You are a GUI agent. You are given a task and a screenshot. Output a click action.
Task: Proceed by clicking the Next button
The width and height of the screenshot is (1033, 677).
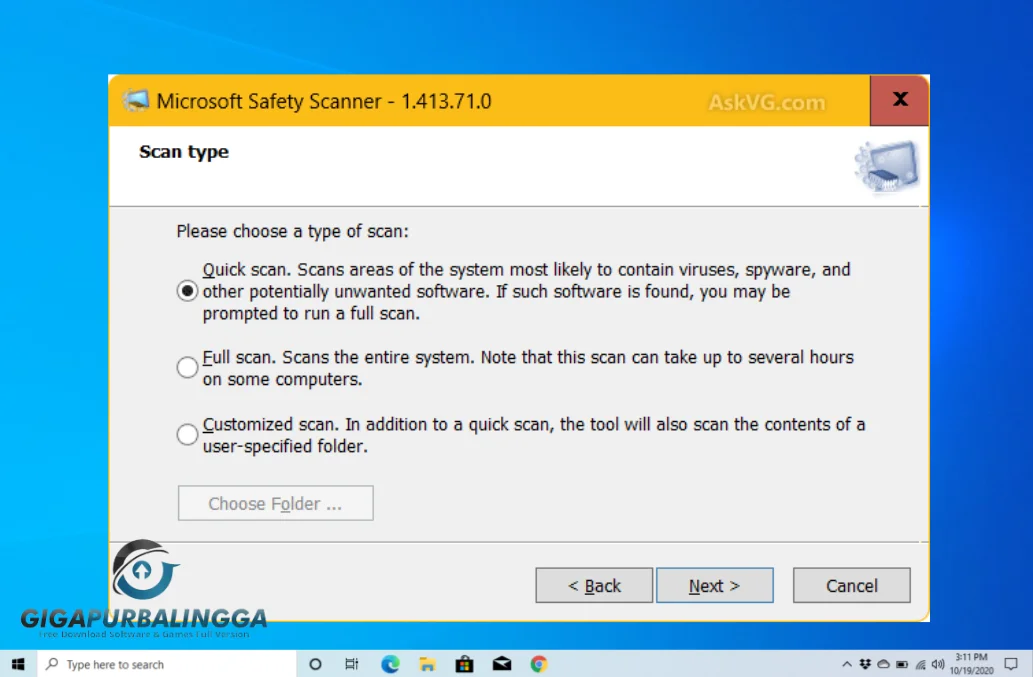click(714, 585)
